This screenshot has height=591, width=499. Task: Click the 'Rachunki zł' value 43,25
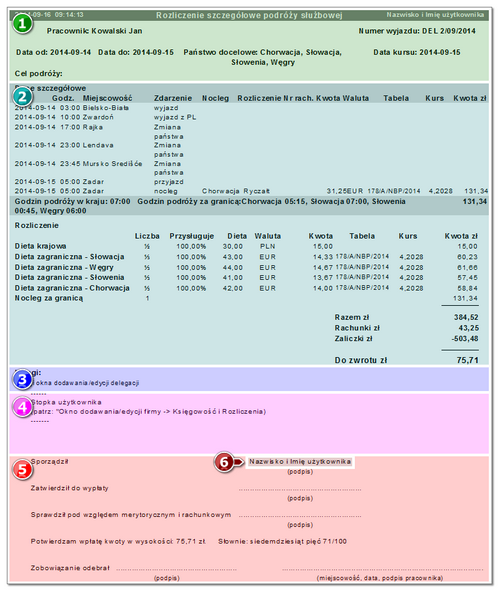click(468, 328)
